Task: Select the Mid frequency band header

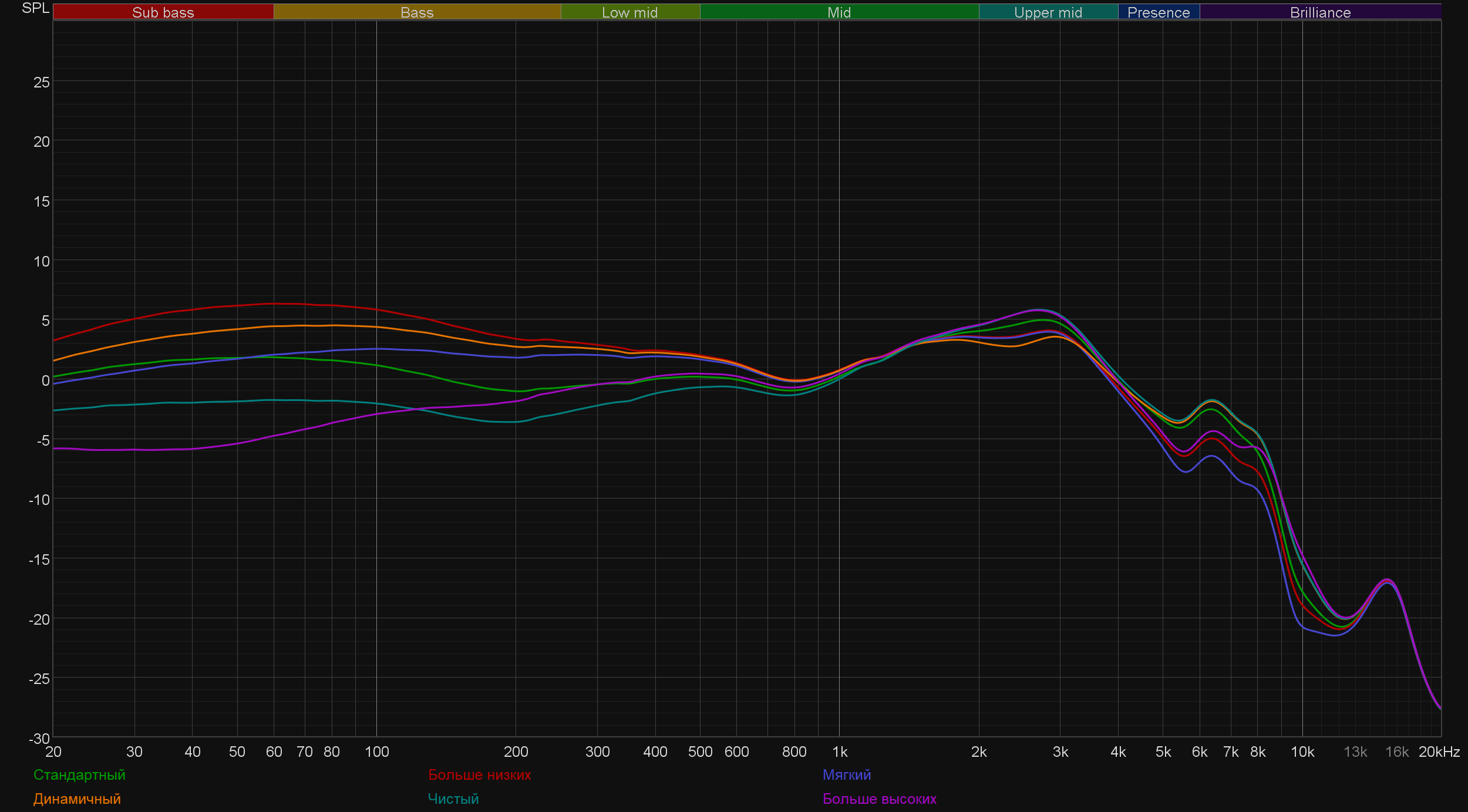Action: (x=839, y=12)
